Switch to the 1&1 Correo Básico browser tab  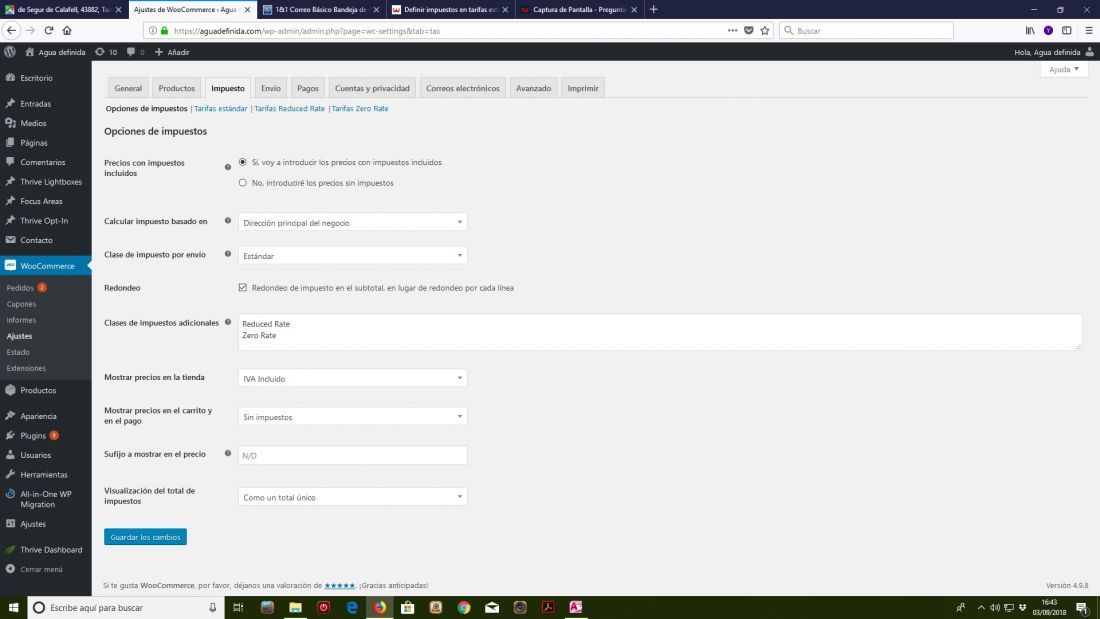pos(321,10)
